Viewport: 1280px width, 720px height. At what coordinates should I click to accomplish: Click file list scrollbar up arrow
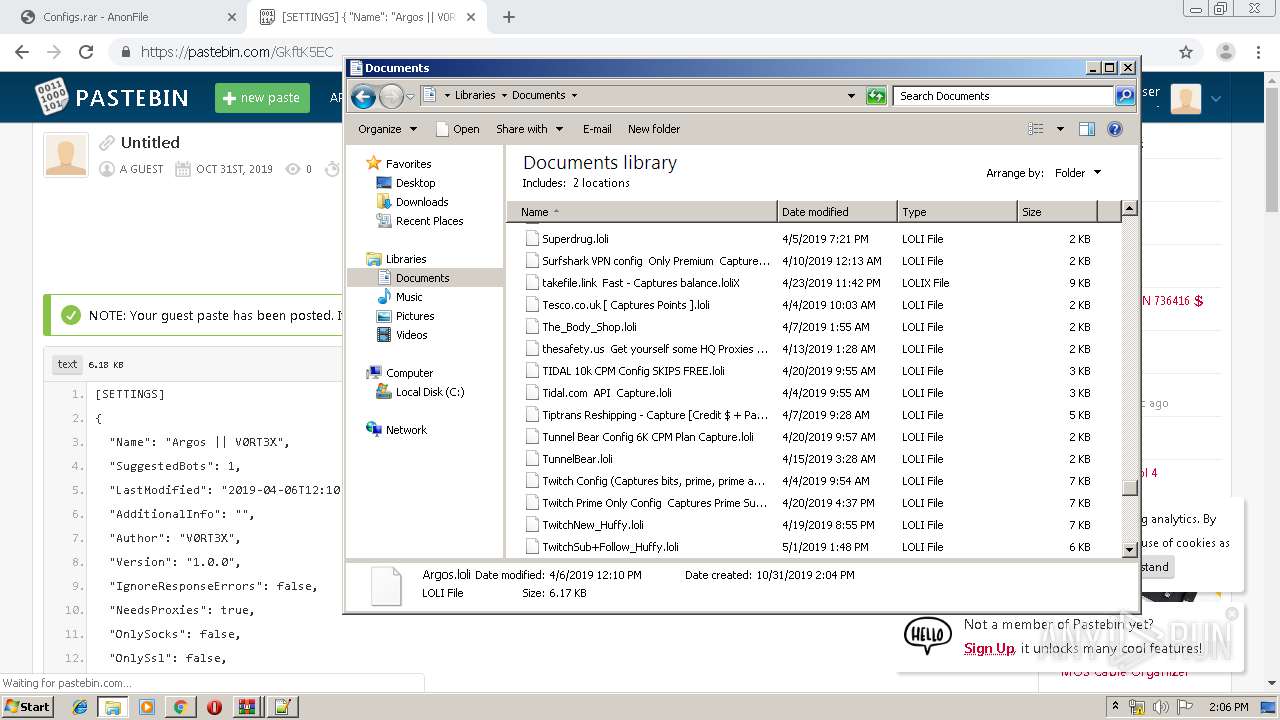point(1130,209)
